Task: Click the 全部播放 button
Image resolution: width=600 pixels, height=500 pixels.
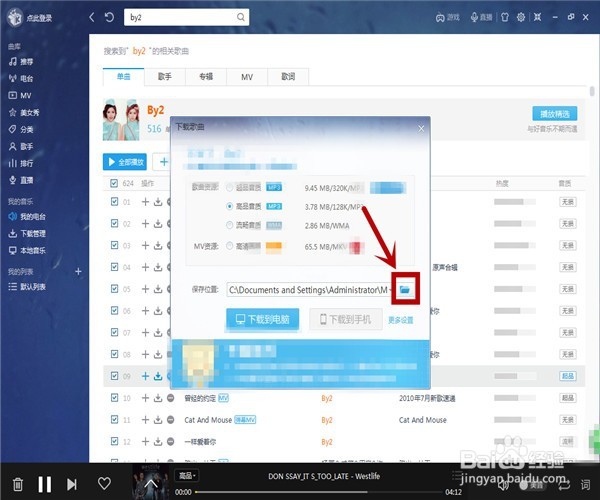Action: 125,162
